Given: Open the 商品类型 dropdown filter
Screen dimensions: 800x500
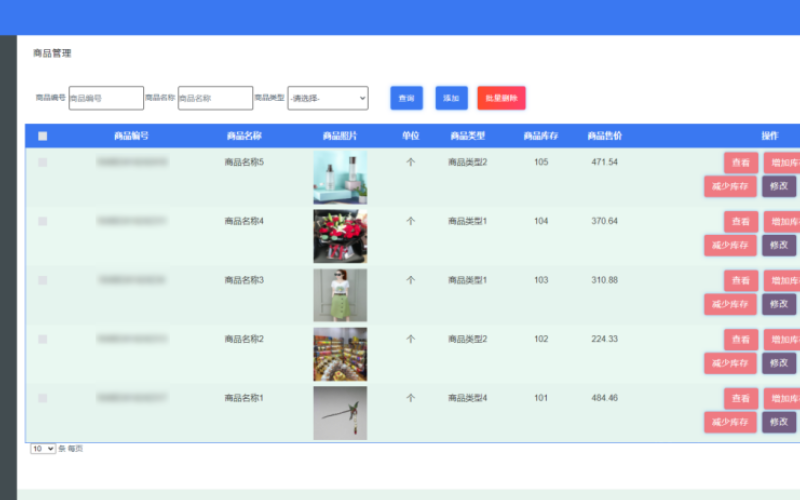Looking at the screenshot, I should (x=328, y=98).
